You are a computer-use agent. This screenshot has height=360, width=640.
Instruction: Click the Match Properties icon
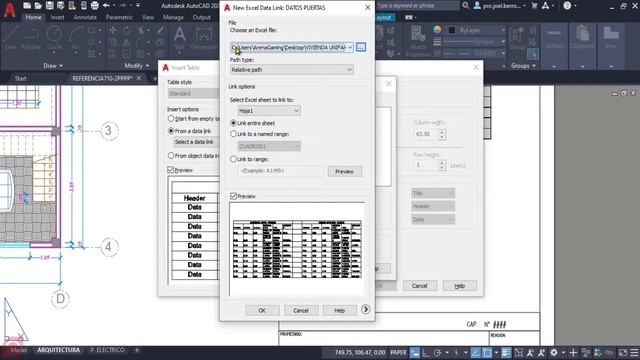point(418,41)
